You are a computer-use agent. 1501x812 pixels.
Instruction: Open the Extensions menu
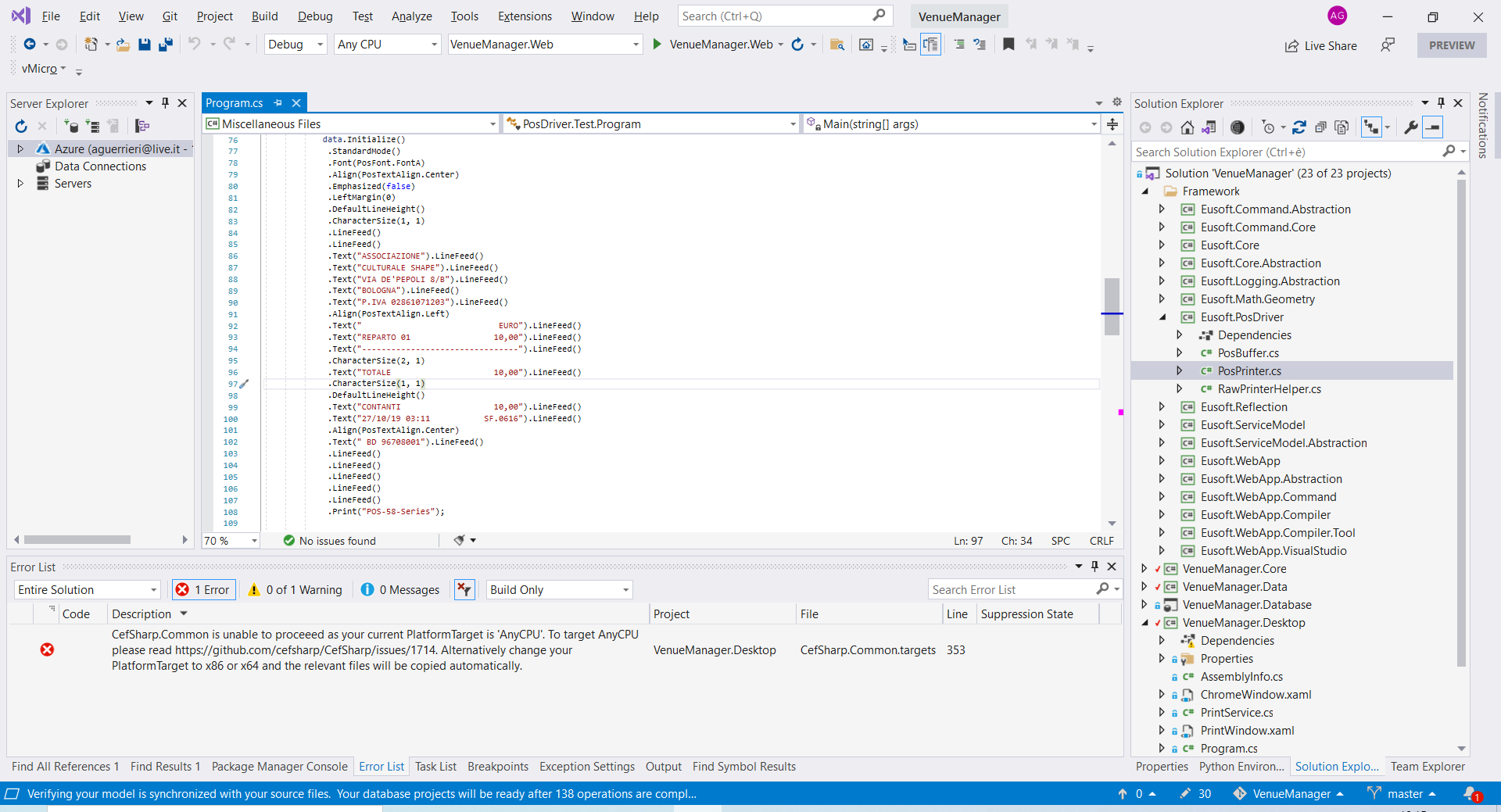525,16
